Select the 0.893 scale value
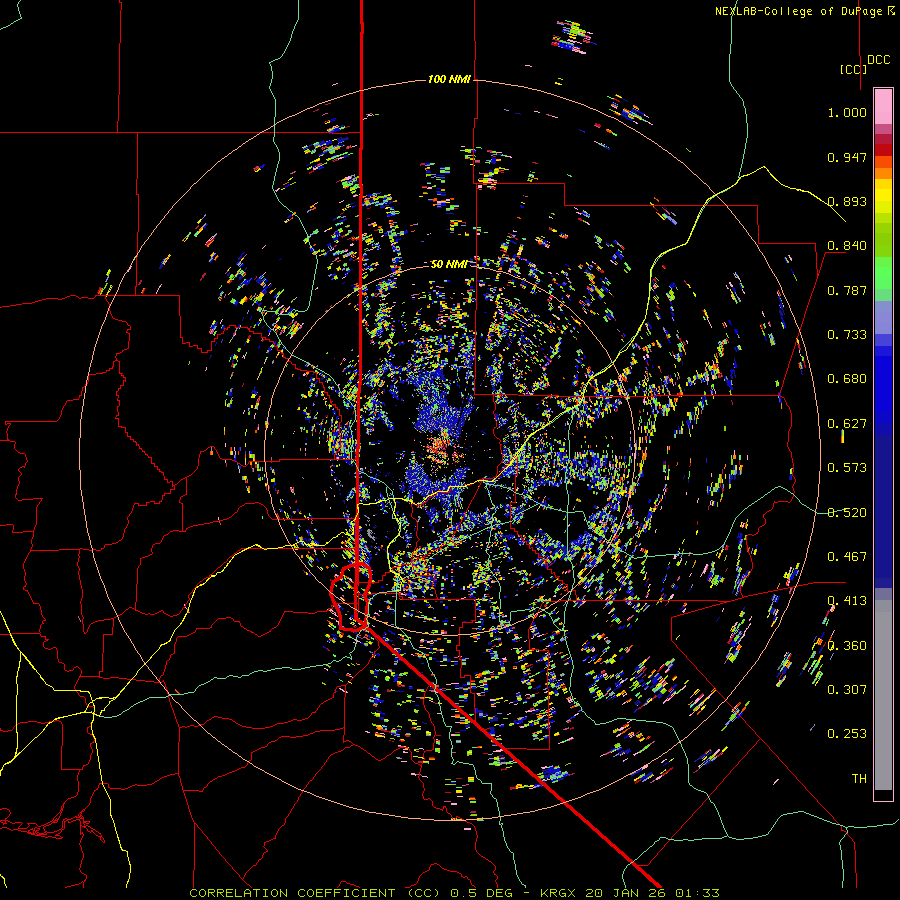 (x=847, y=201)
